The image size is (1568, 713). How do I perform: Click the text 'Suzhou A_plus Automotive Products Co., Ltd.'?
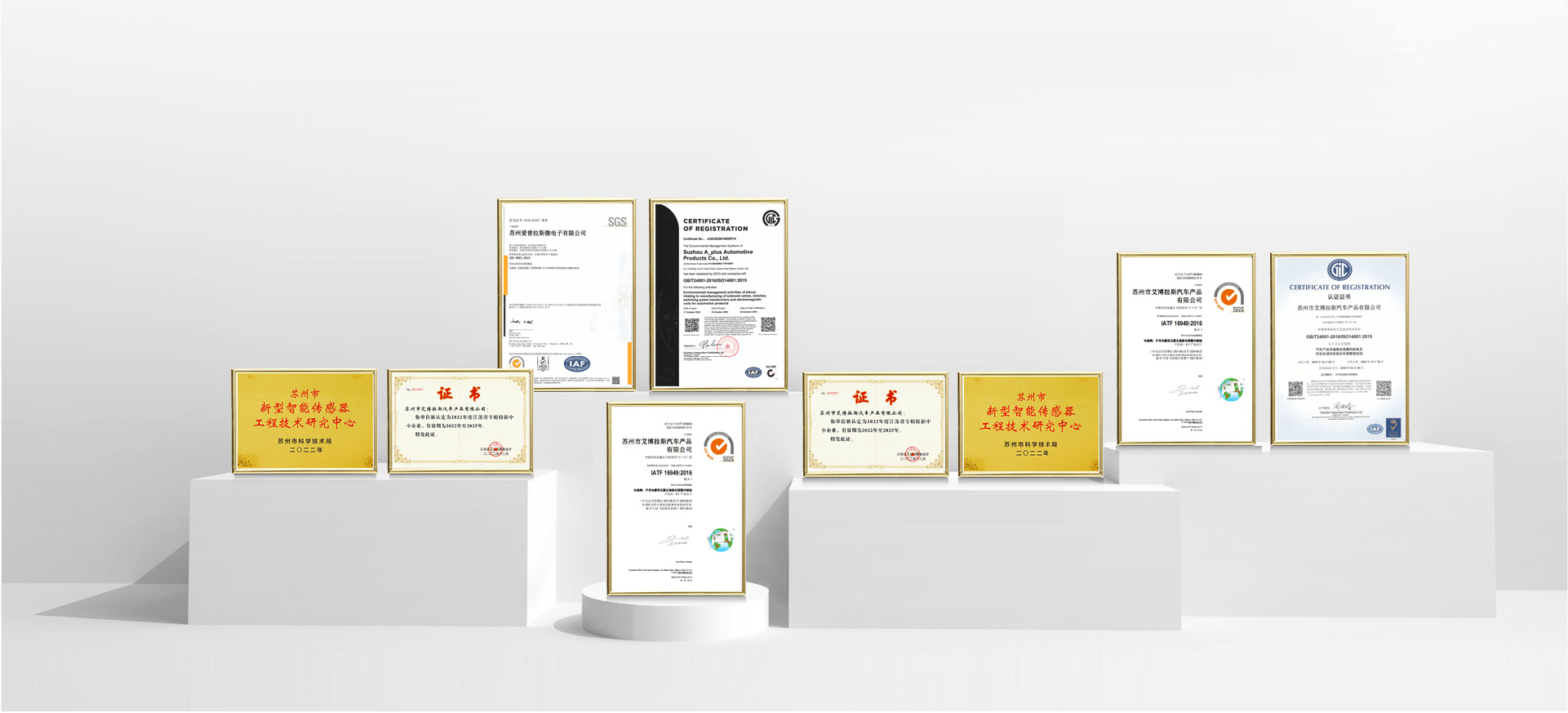(x=718, y=255)
